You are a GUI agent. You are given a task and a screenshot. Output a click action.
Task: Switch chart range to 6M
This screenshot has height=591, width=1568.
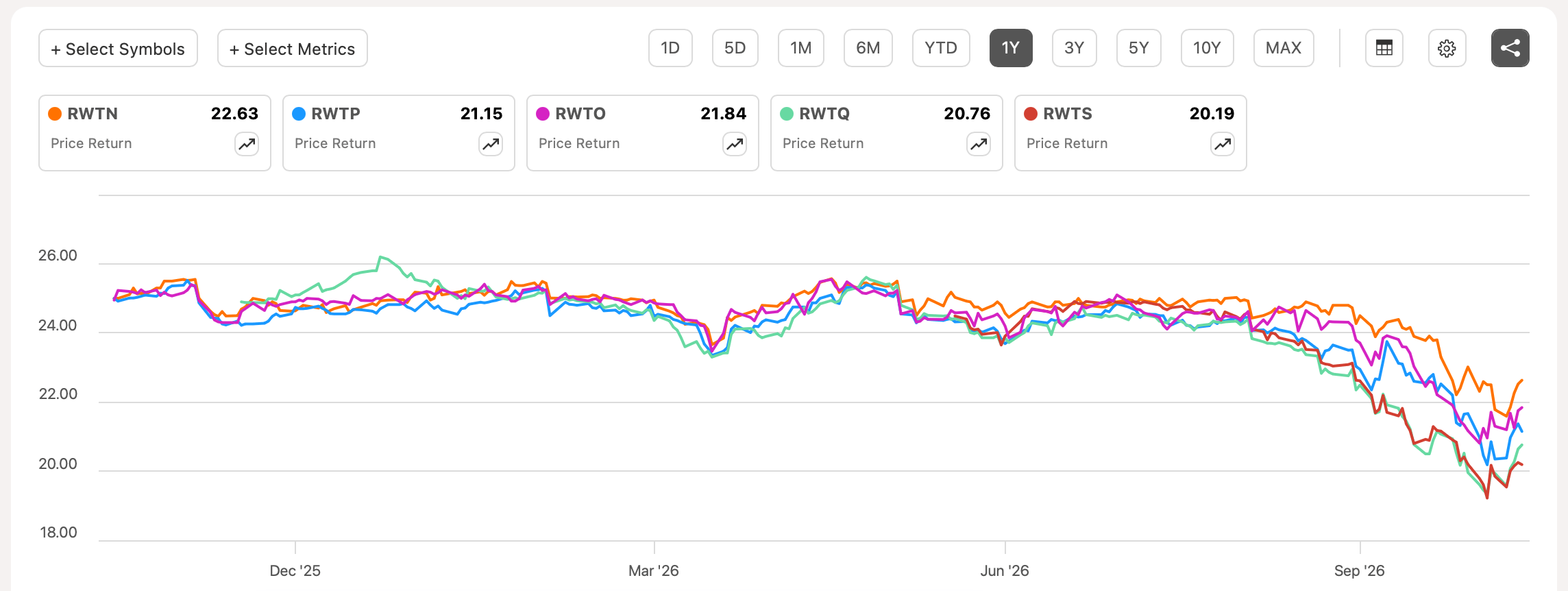[868, 48]
